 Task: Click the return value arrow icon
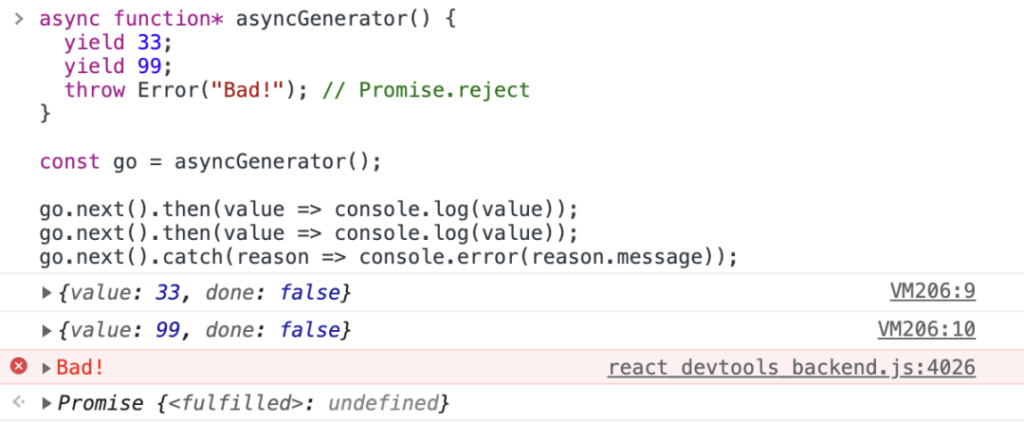click(x=19, y=403)
